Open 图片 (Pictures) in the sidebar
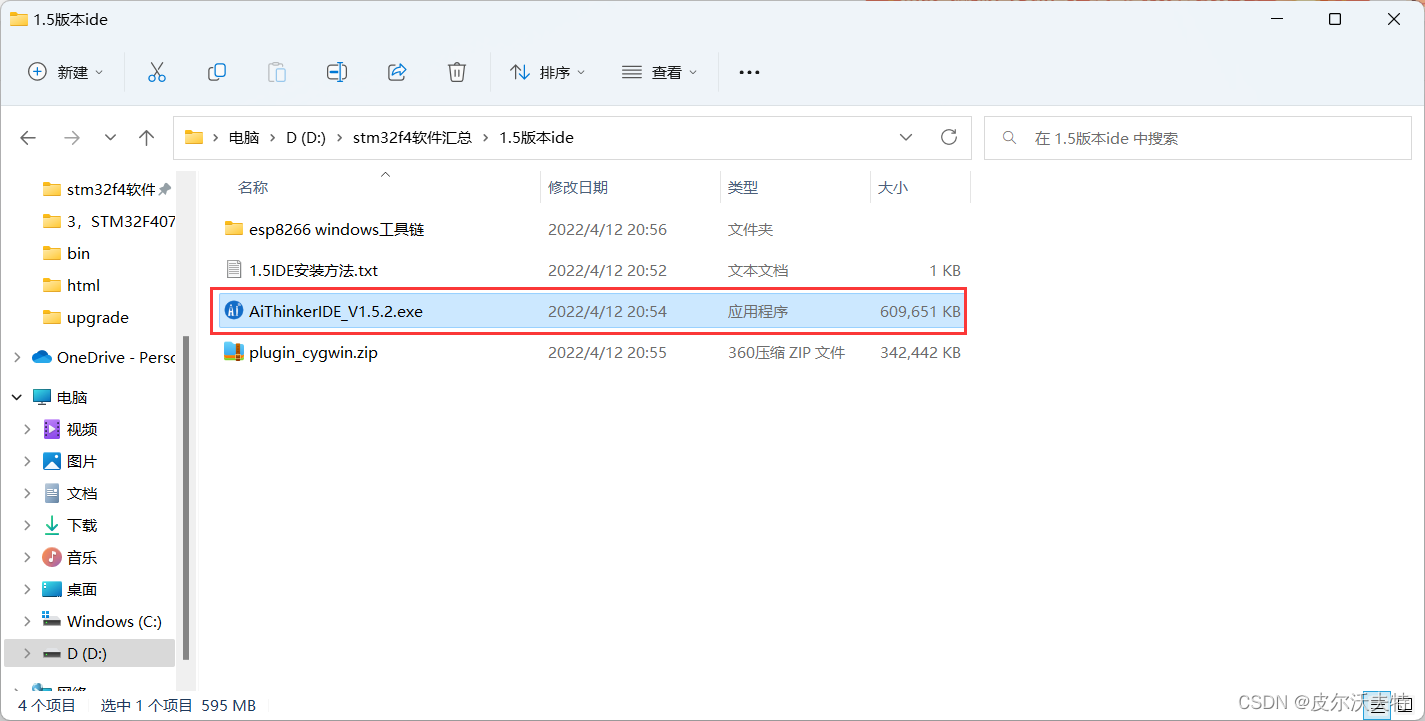Viewport: 1425px width, 721px height. coord(82,461)
